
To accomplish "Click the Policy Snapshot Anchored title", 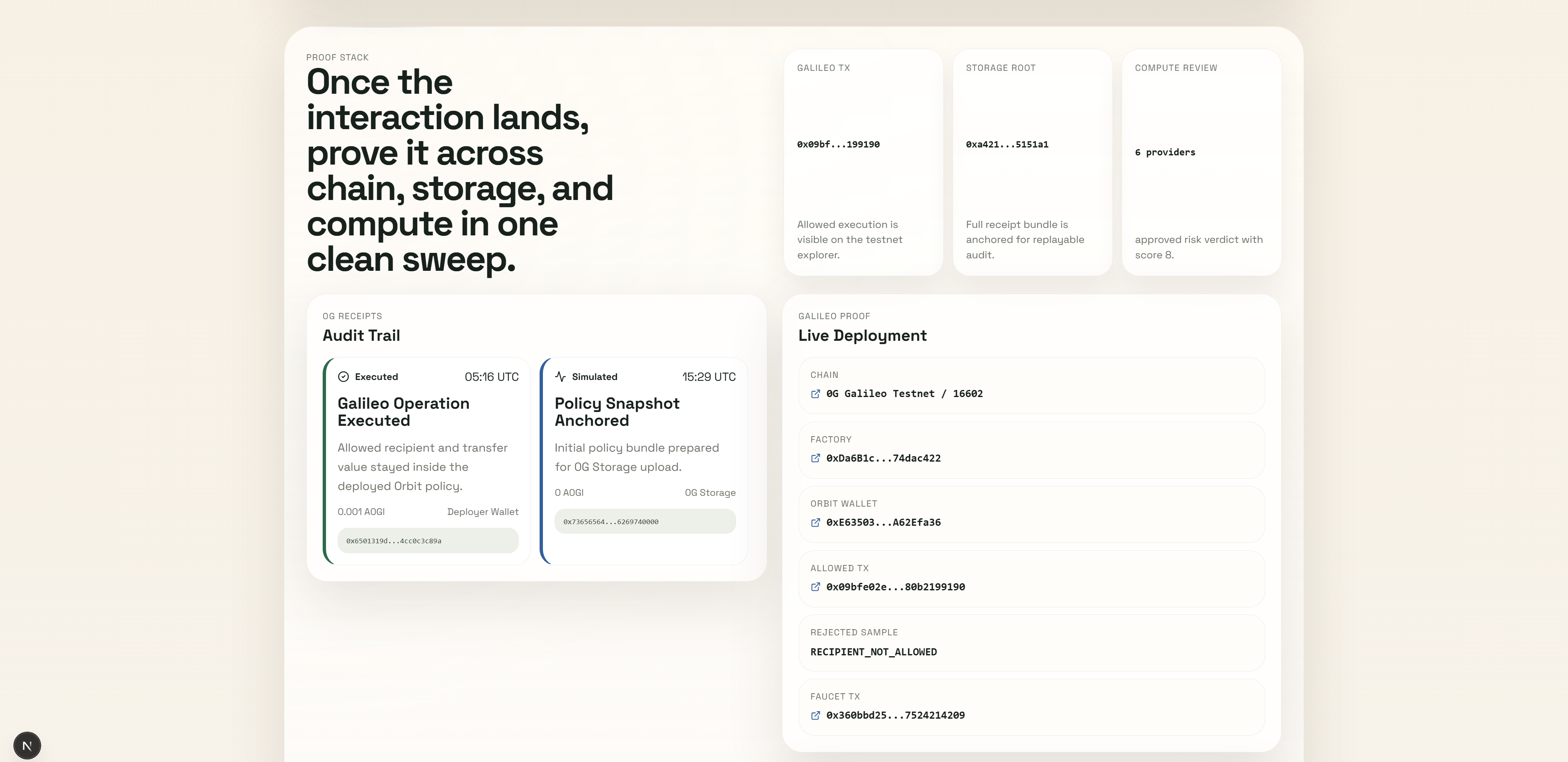I will pyautogui.click(x=617, y=412).
